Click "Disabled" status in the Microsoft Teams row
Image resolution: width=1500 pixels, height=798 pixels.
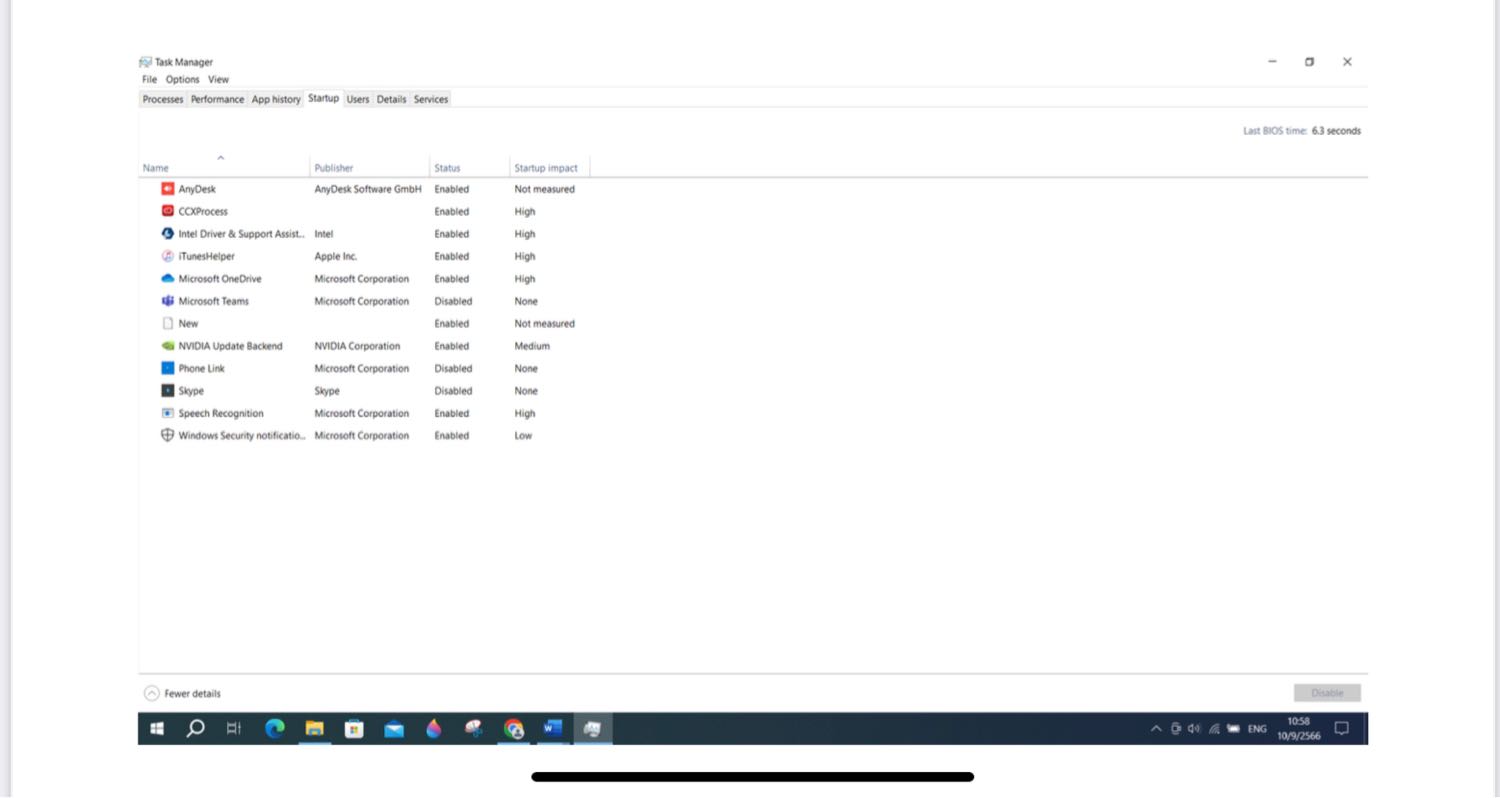[453, 301]
